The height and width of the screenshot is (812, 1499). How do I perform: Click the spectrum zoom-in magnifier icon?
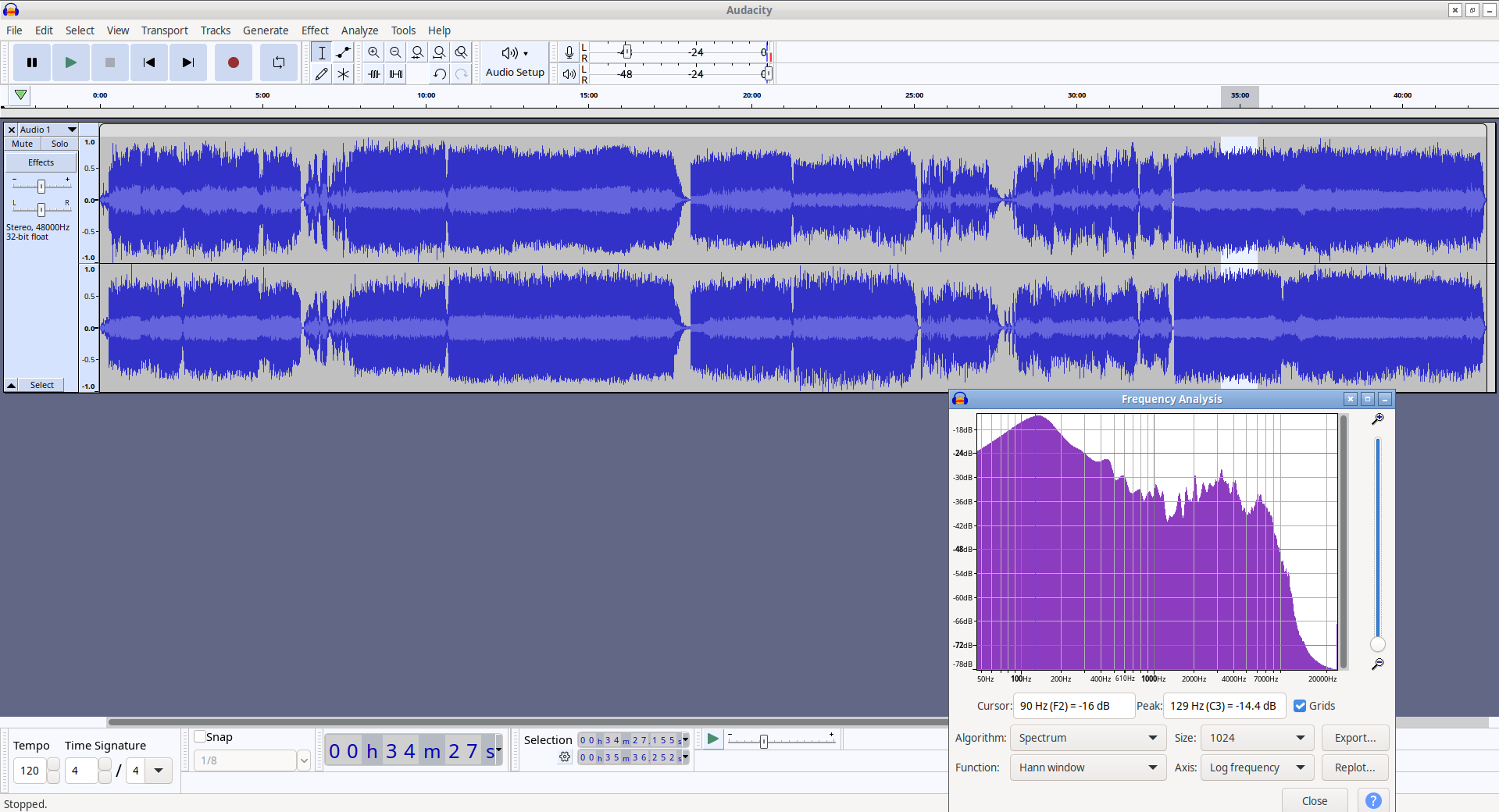tap(1378, 419)
